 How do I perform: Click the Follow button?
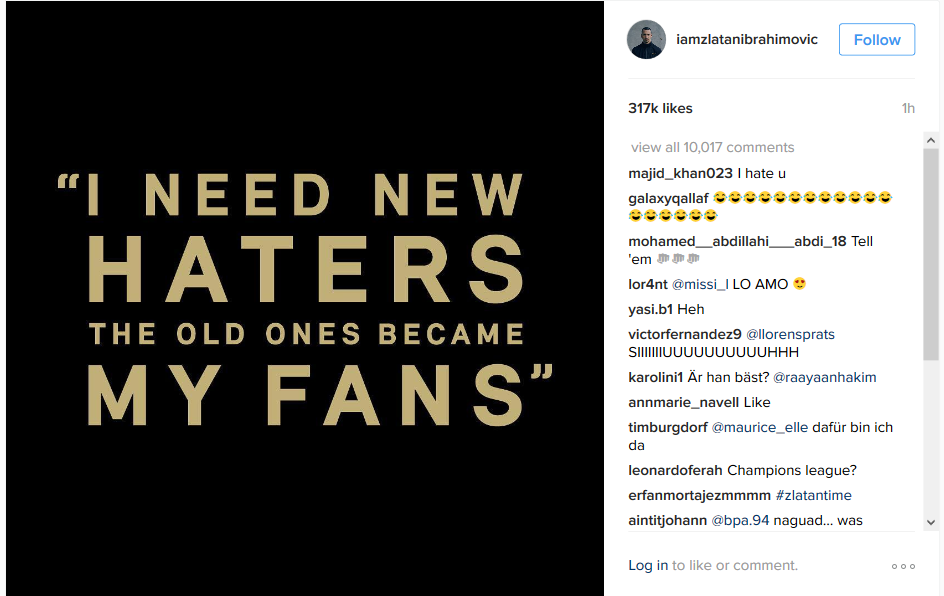(877, 40)
